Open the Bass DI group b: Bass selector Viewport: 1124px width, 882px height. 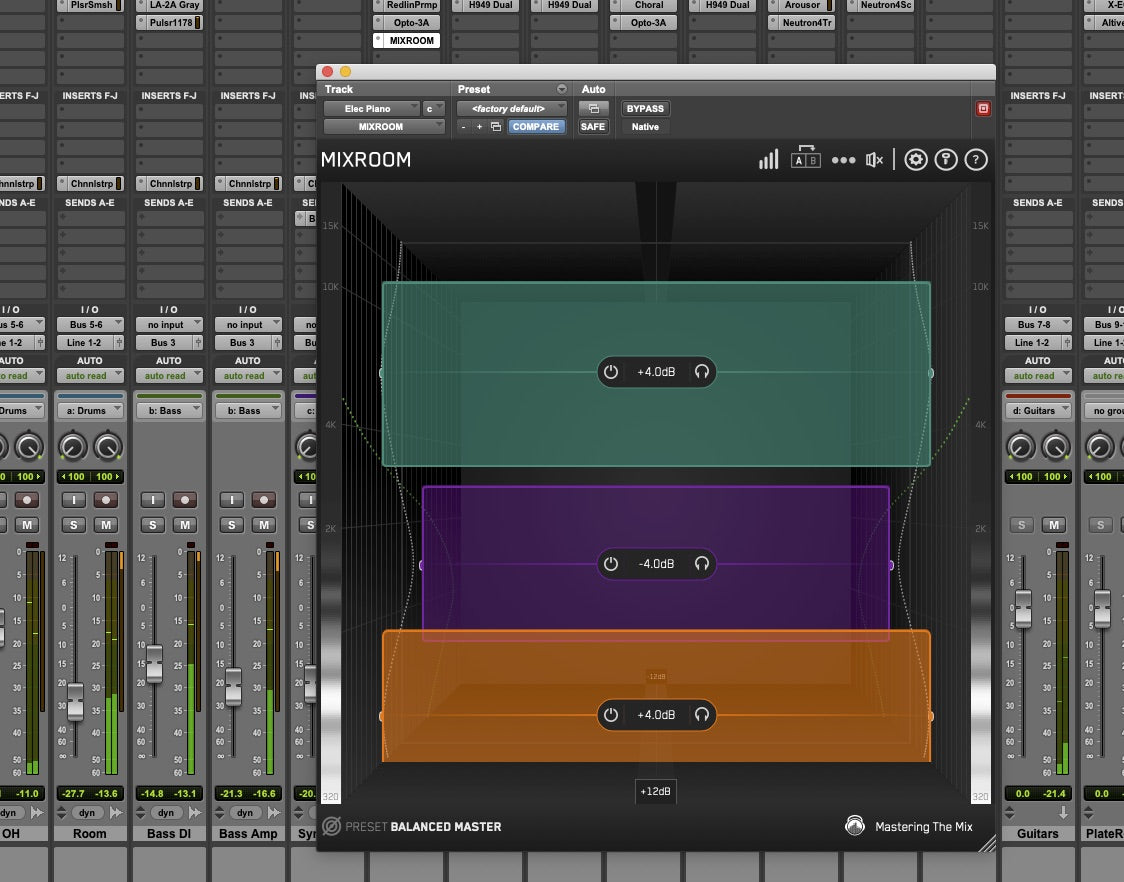tap(169, 410)
